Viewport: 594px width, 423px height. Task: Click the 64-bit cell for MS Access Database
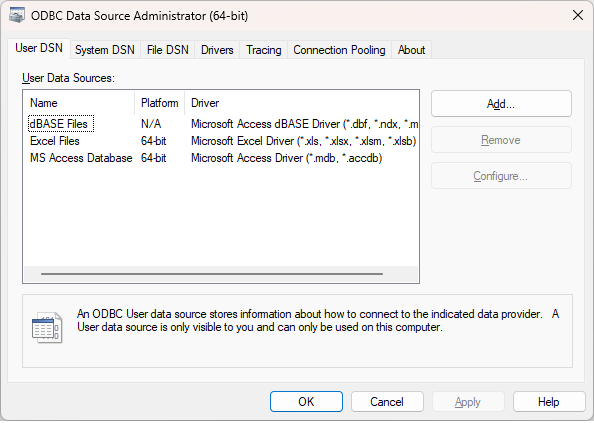click(153, 158)
